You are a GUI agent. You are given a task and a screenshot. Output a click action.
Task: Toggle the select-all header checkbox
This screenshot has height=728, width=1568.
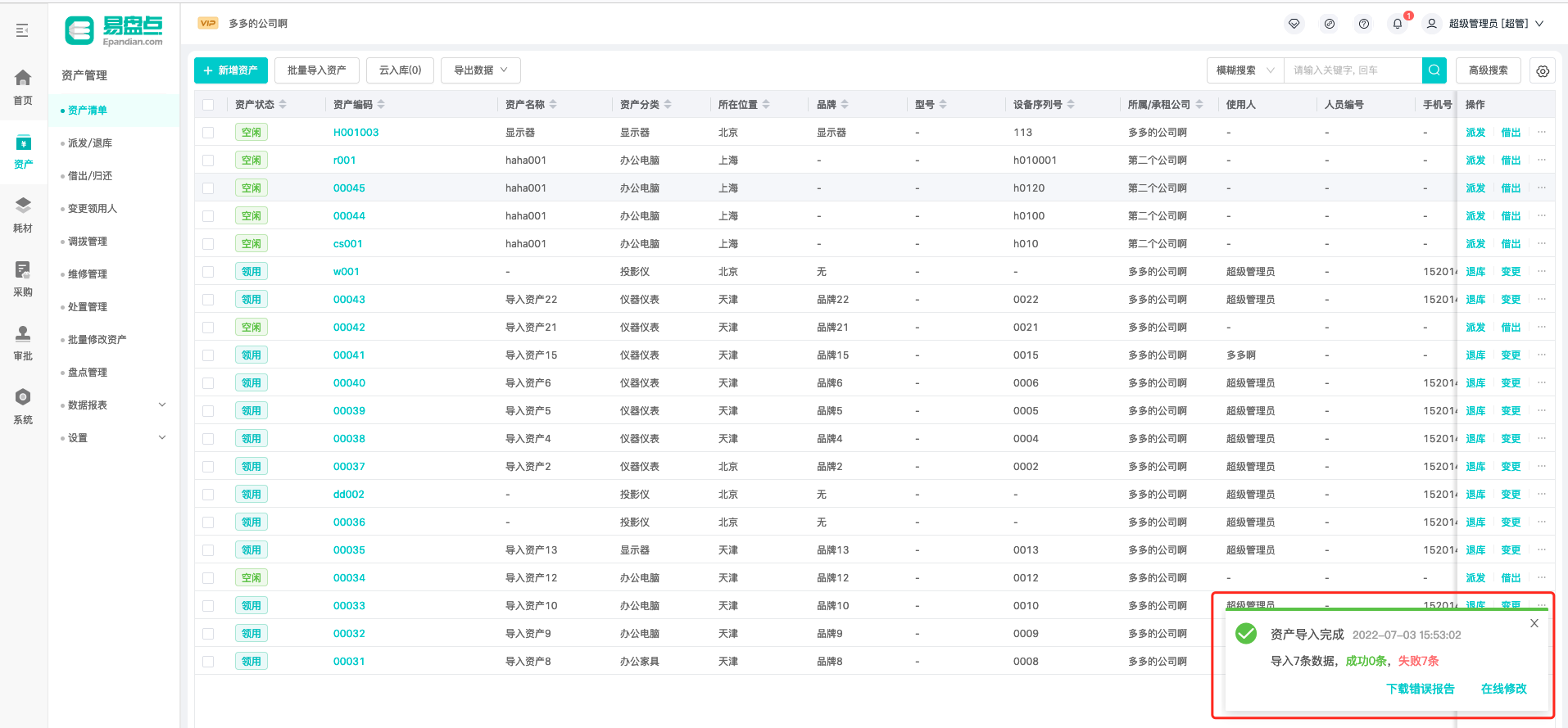pos(208,105)
